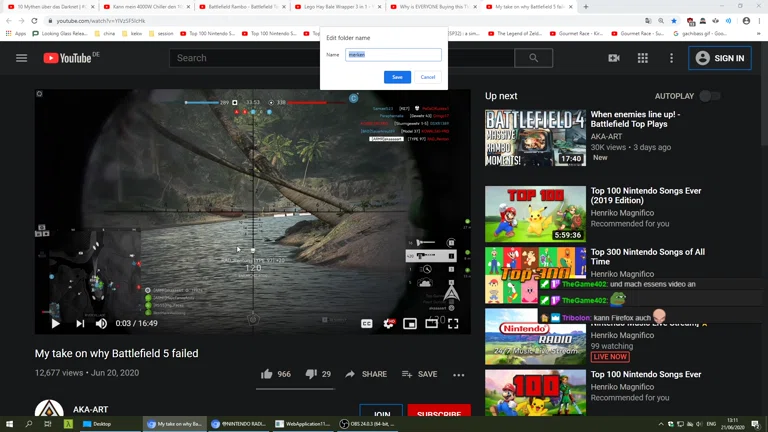
Task: Open Windows taskbar search
Action: (x=28, y=424)
